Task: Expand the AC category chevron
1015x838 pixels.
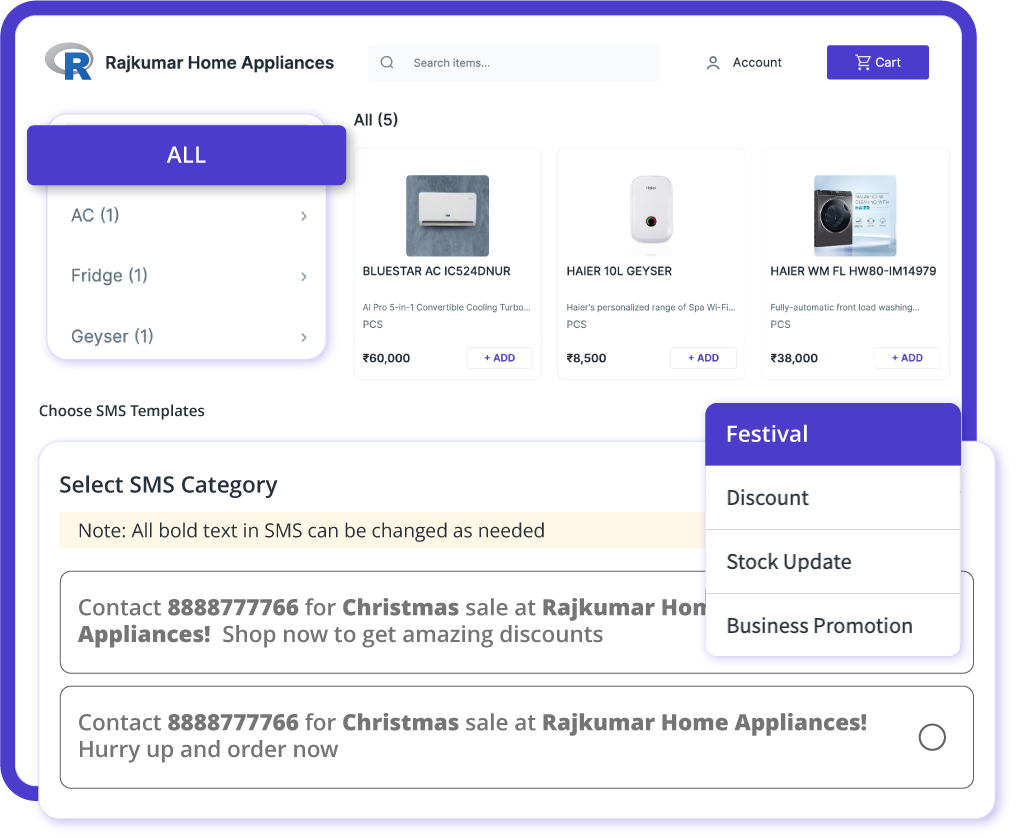Action: [304, 216]
